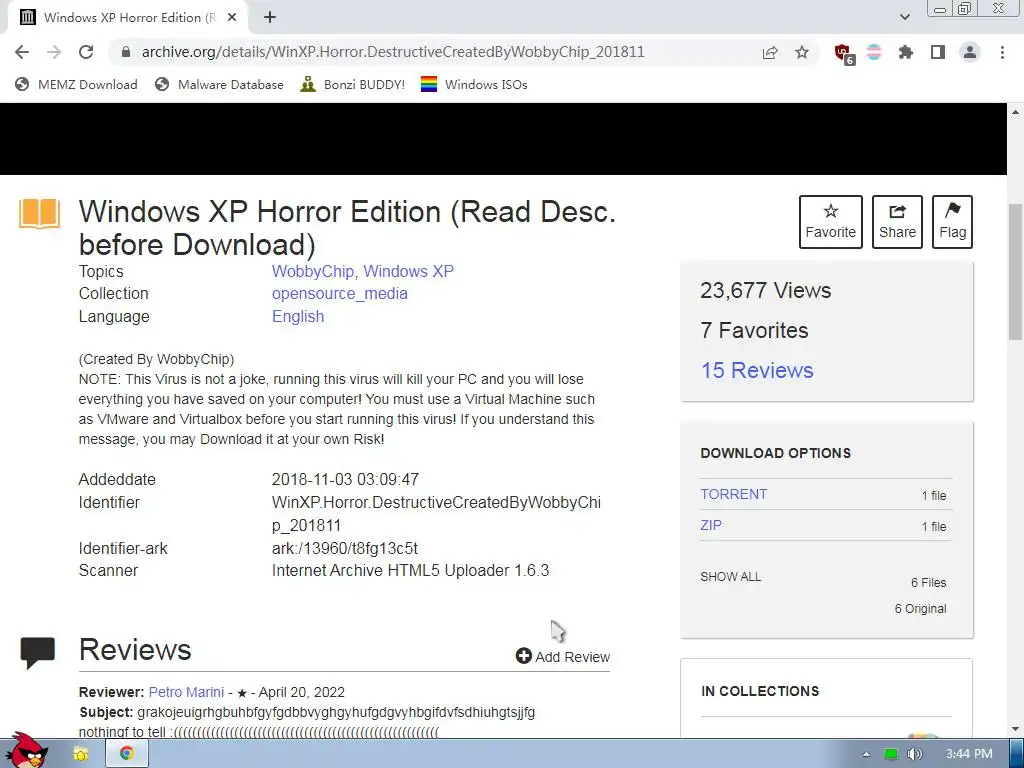
Task: Open a new tab with plus button
Action: pyautogui.click(x=270, y=18)
